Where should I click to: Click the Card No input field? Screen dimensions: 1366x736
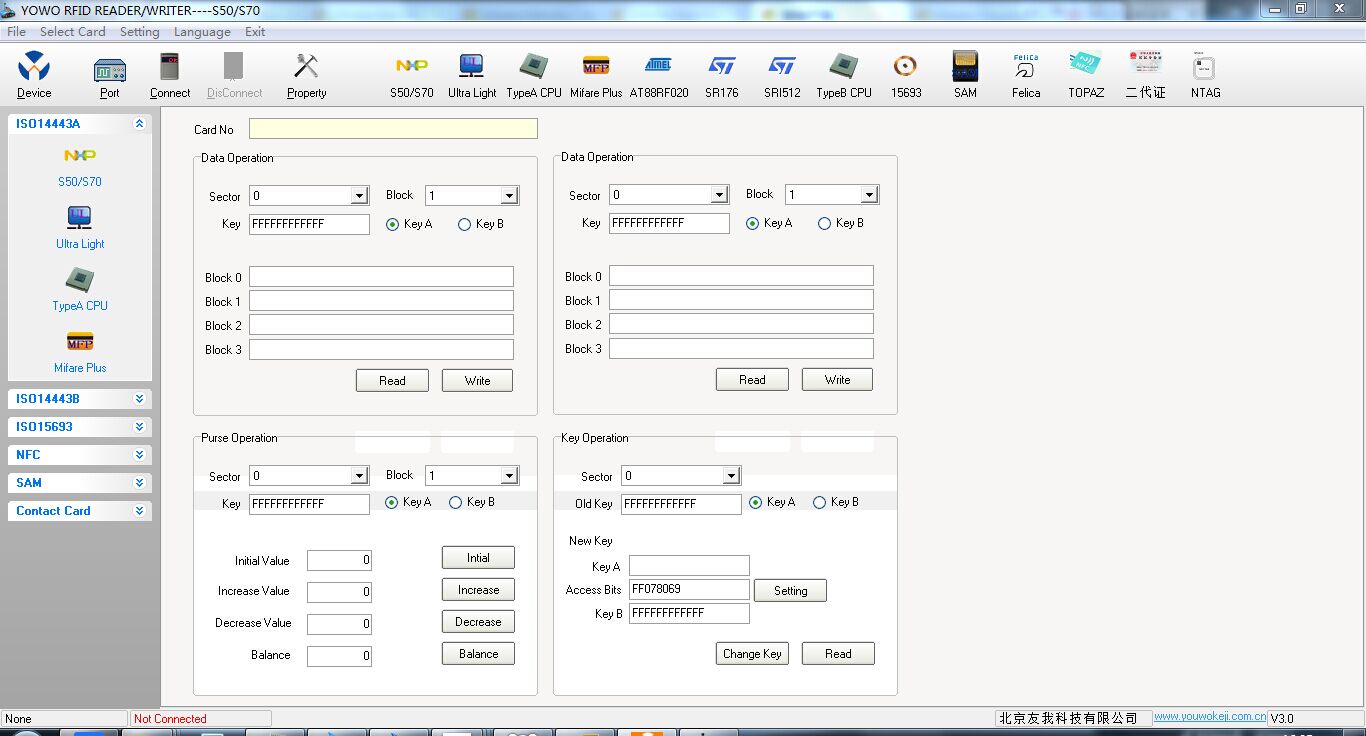pos(393,129)
